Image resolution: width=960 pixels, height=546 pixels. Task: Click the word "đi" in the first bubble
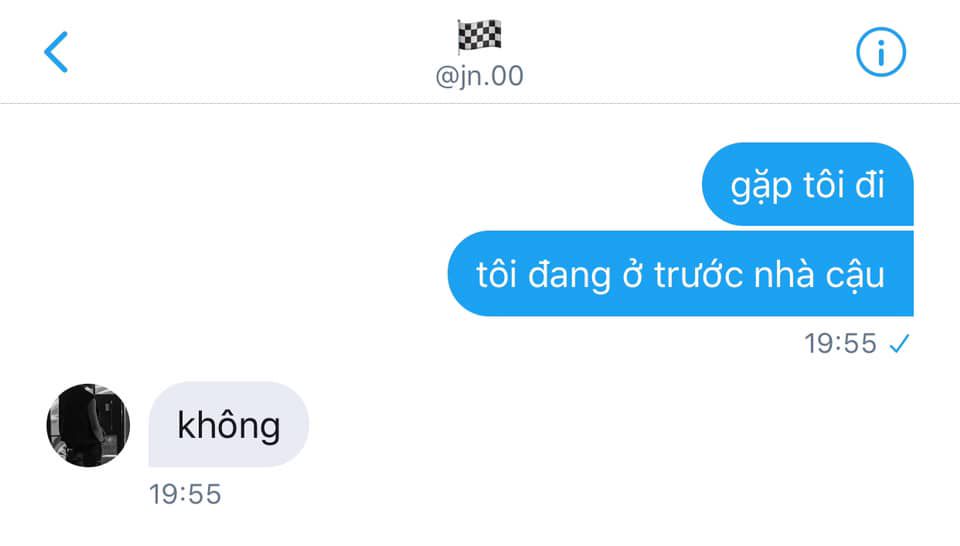(869, 184)
